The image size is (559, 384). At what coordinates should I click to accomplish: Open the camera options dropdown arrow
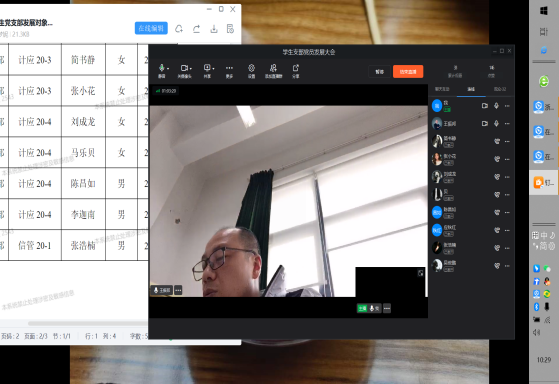click(191, 68)
